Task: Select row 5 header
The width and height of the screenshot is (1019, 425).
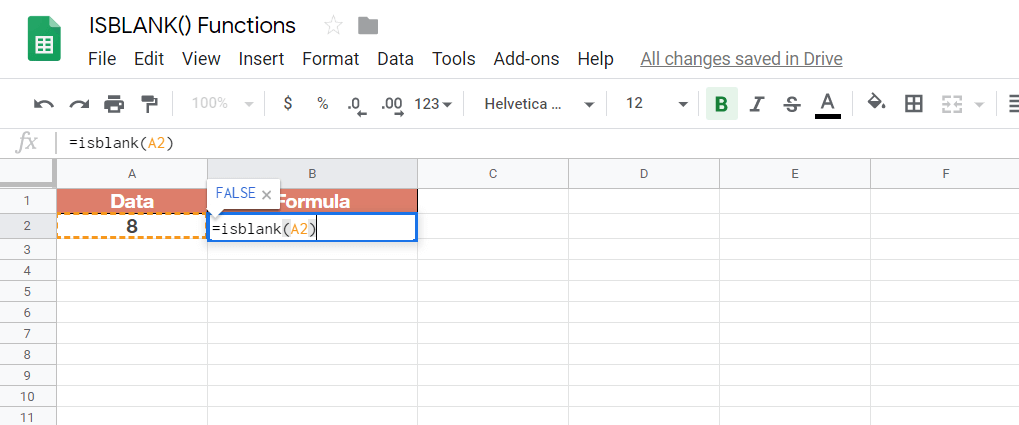Action: click(x=27, y=291)
